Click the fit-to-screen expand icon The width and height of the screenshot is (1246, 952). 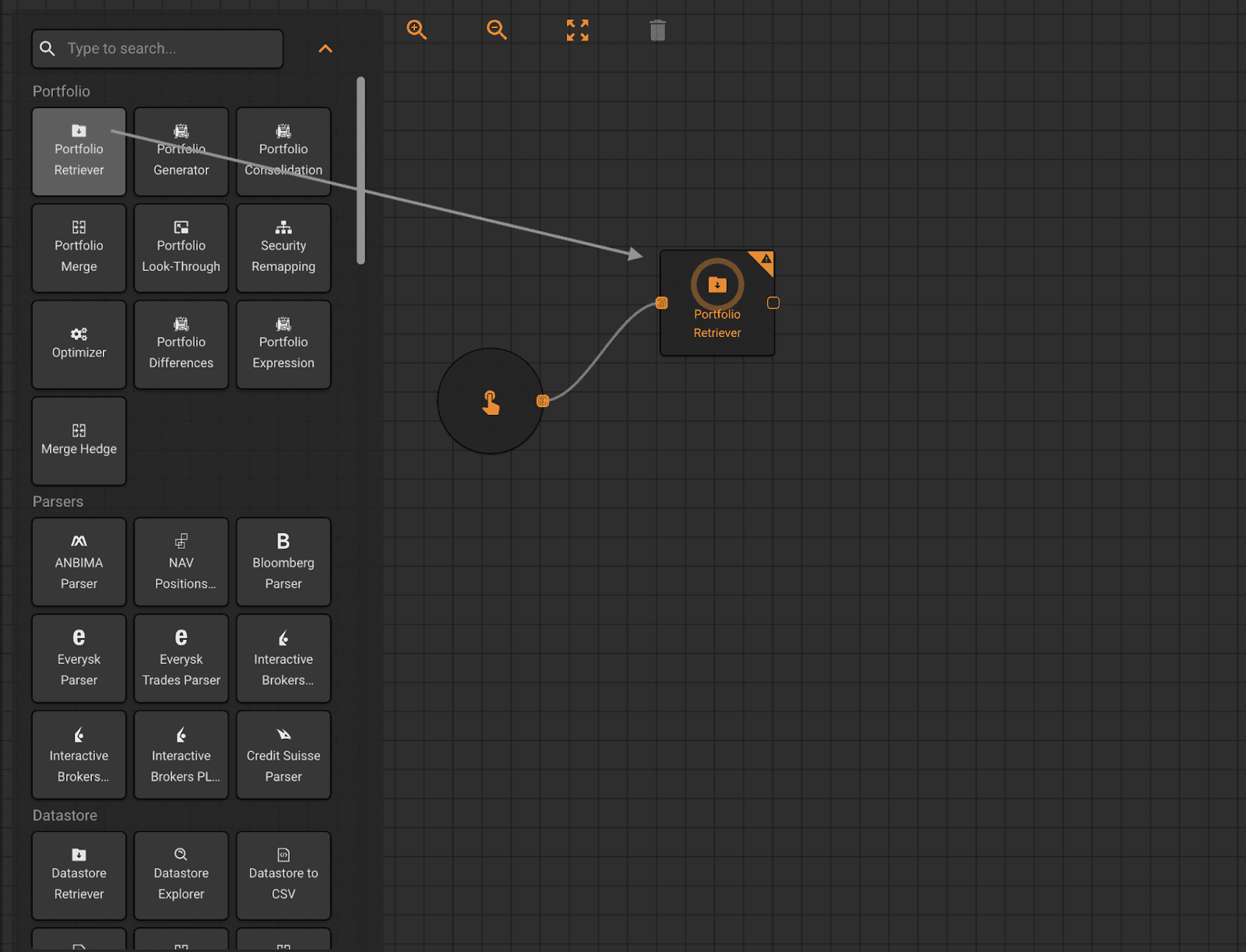tap(577, 30)
